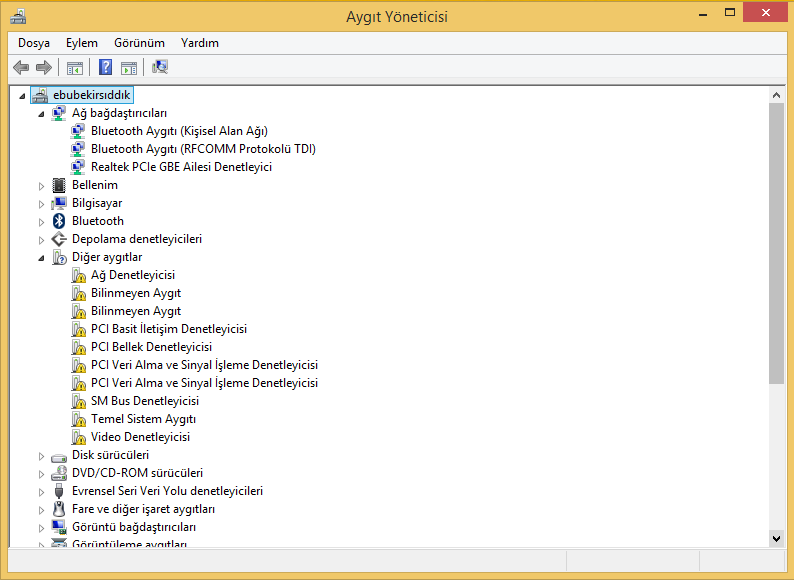Open the Help toolbar icon
Viewport: 794px width, 580px height.
(105, 67)
